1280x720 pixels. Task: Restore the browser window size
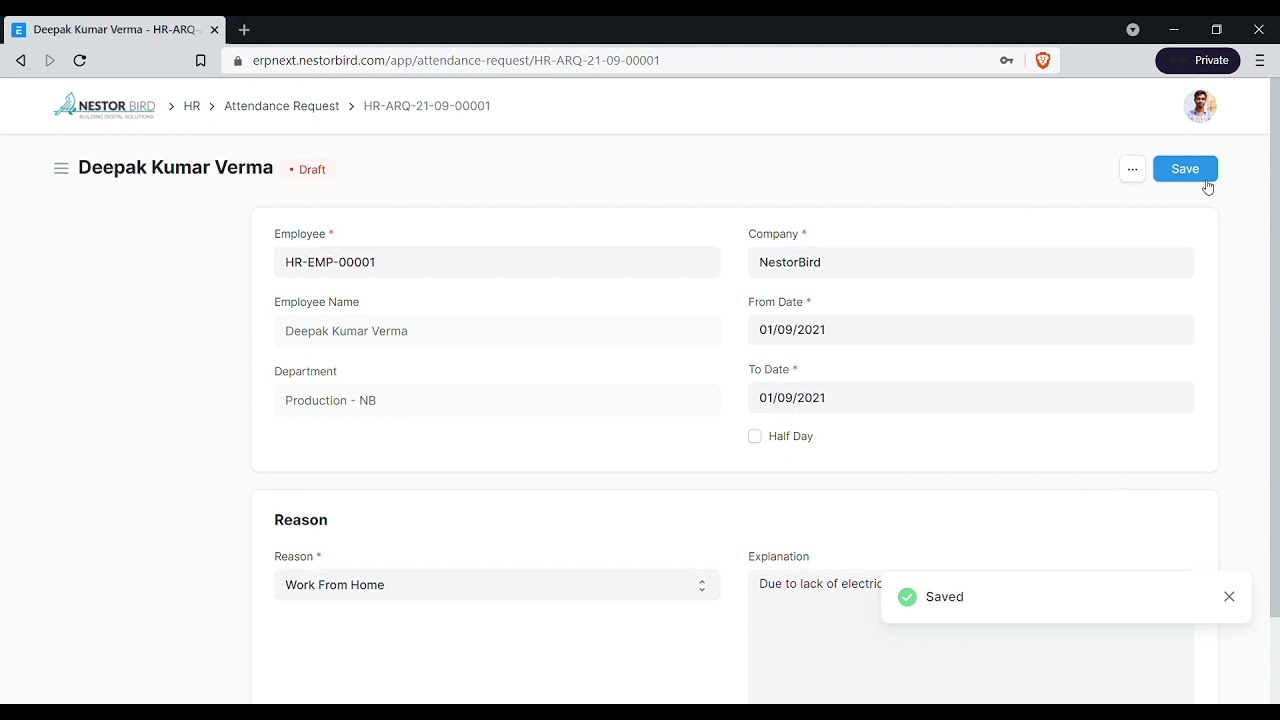[1216, 30]
